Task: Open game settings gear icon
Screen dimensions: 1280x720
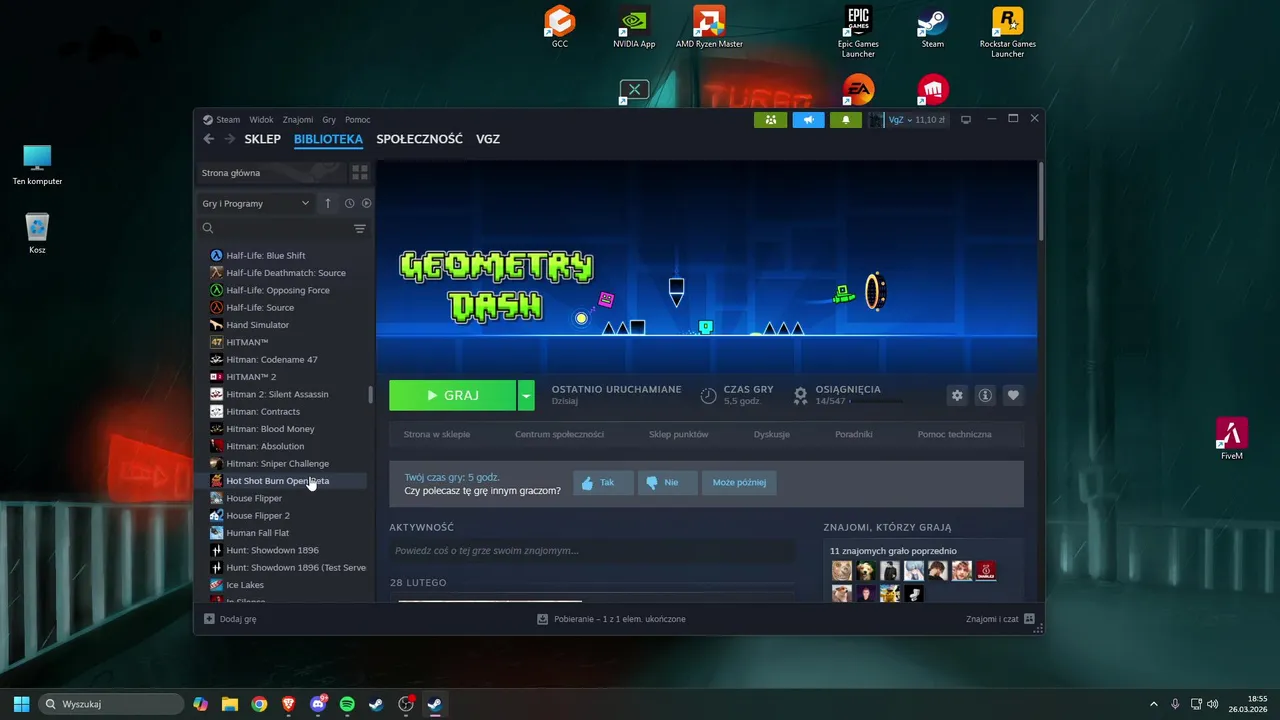Action: point(957,395)
